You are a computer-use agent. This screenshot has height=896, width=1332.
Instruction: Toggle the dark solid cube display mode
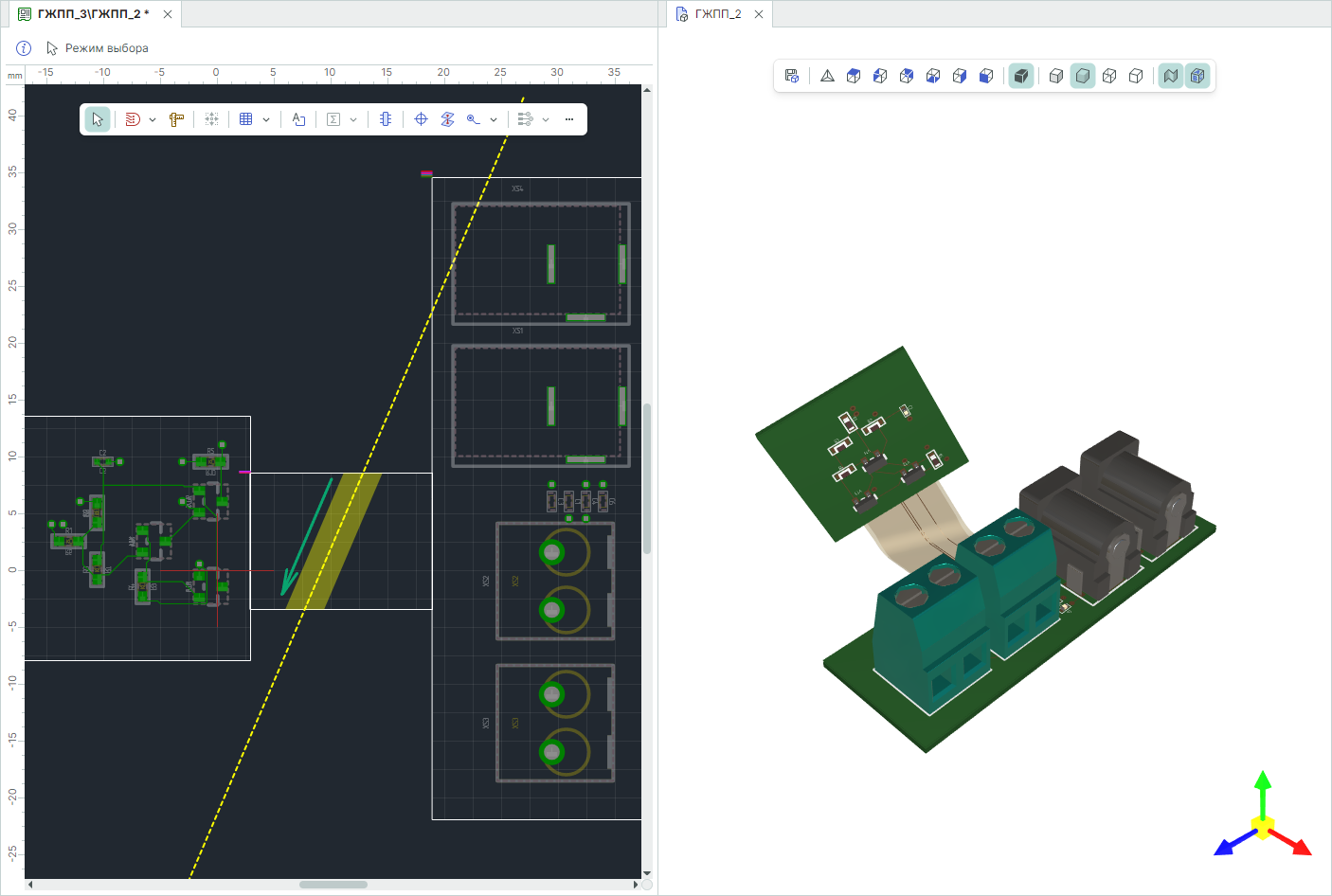[1020, 76]
